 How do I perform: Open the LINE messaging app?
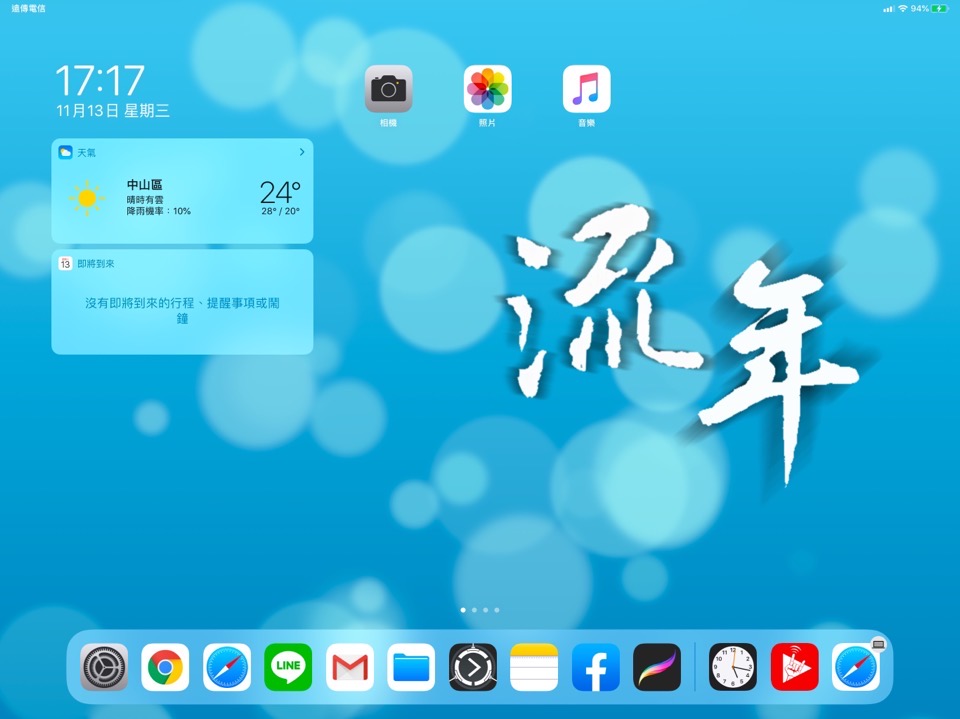(x=288, y=667)
